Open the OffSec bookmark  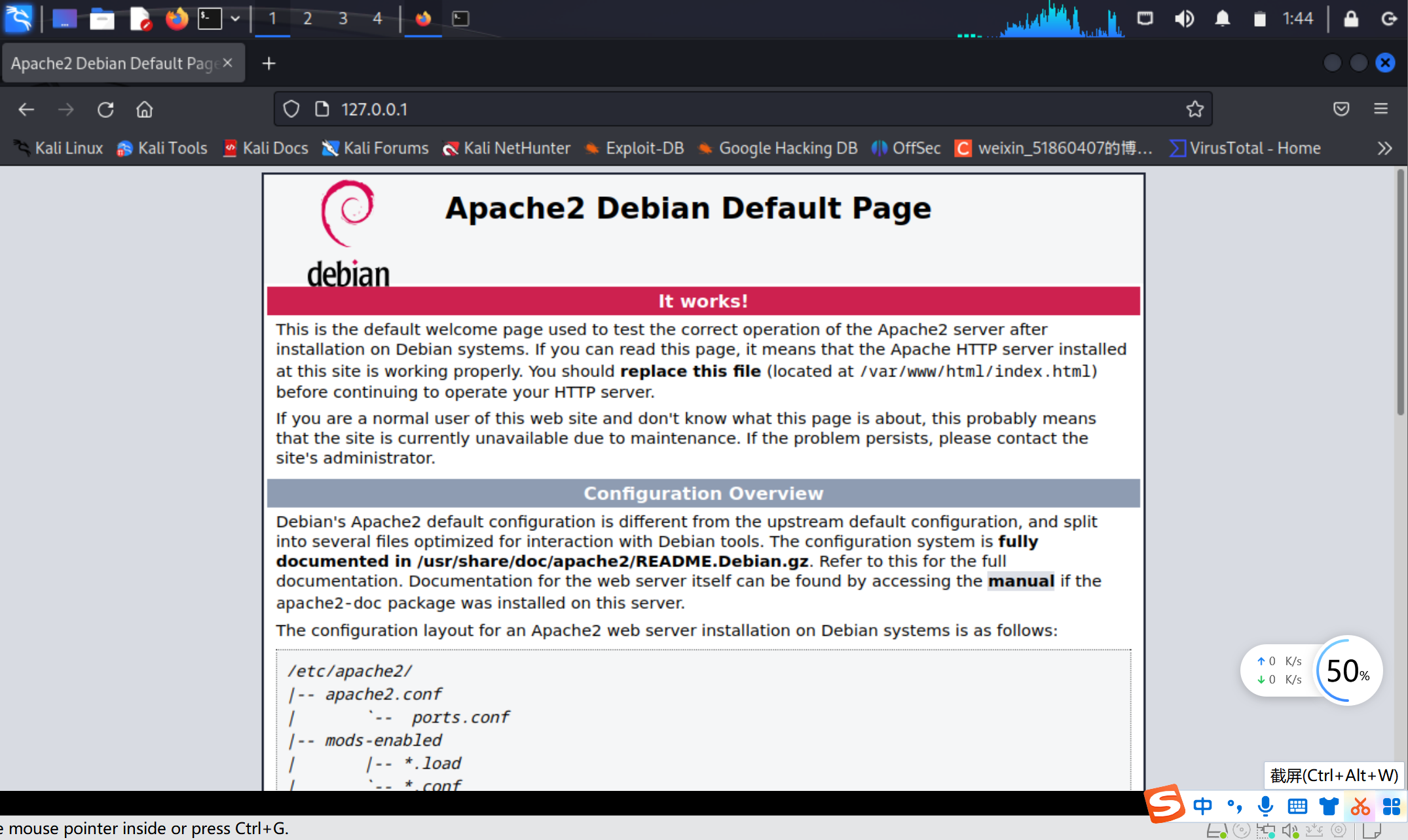pyautogui.click(x=906, y=149)
